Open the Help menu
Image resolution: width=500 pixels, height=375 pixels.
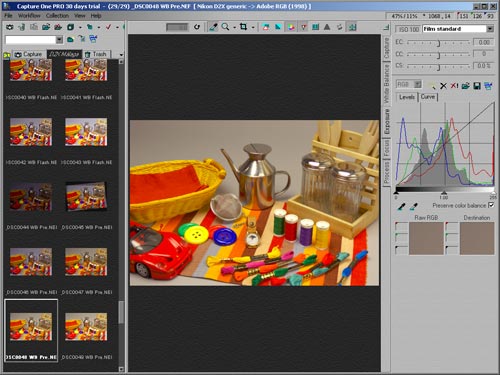tap(96, 16)
